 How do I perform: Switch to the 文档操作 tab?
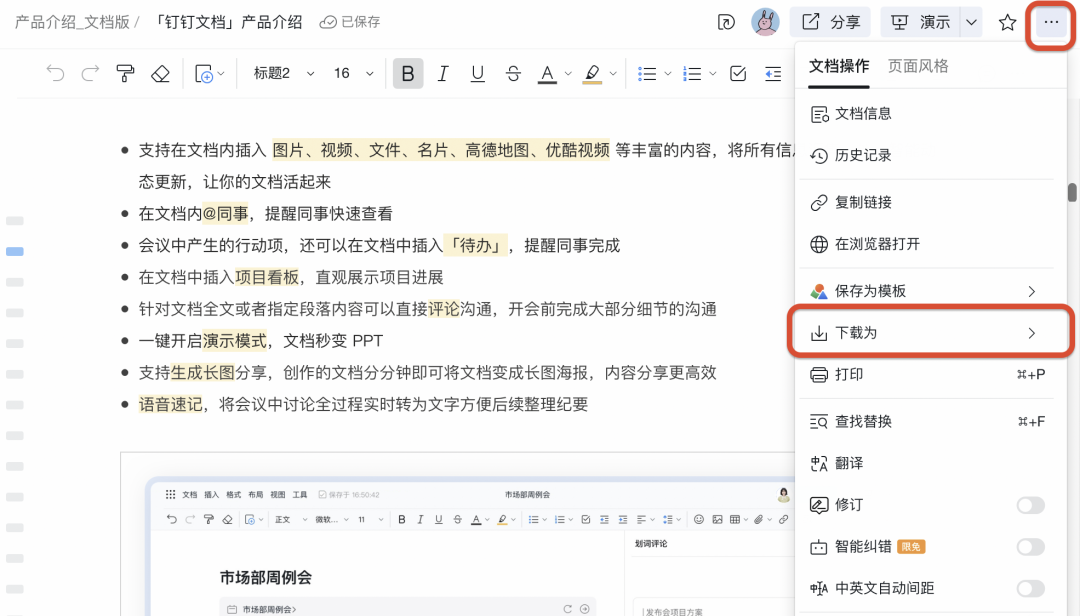tap(839, 66)
